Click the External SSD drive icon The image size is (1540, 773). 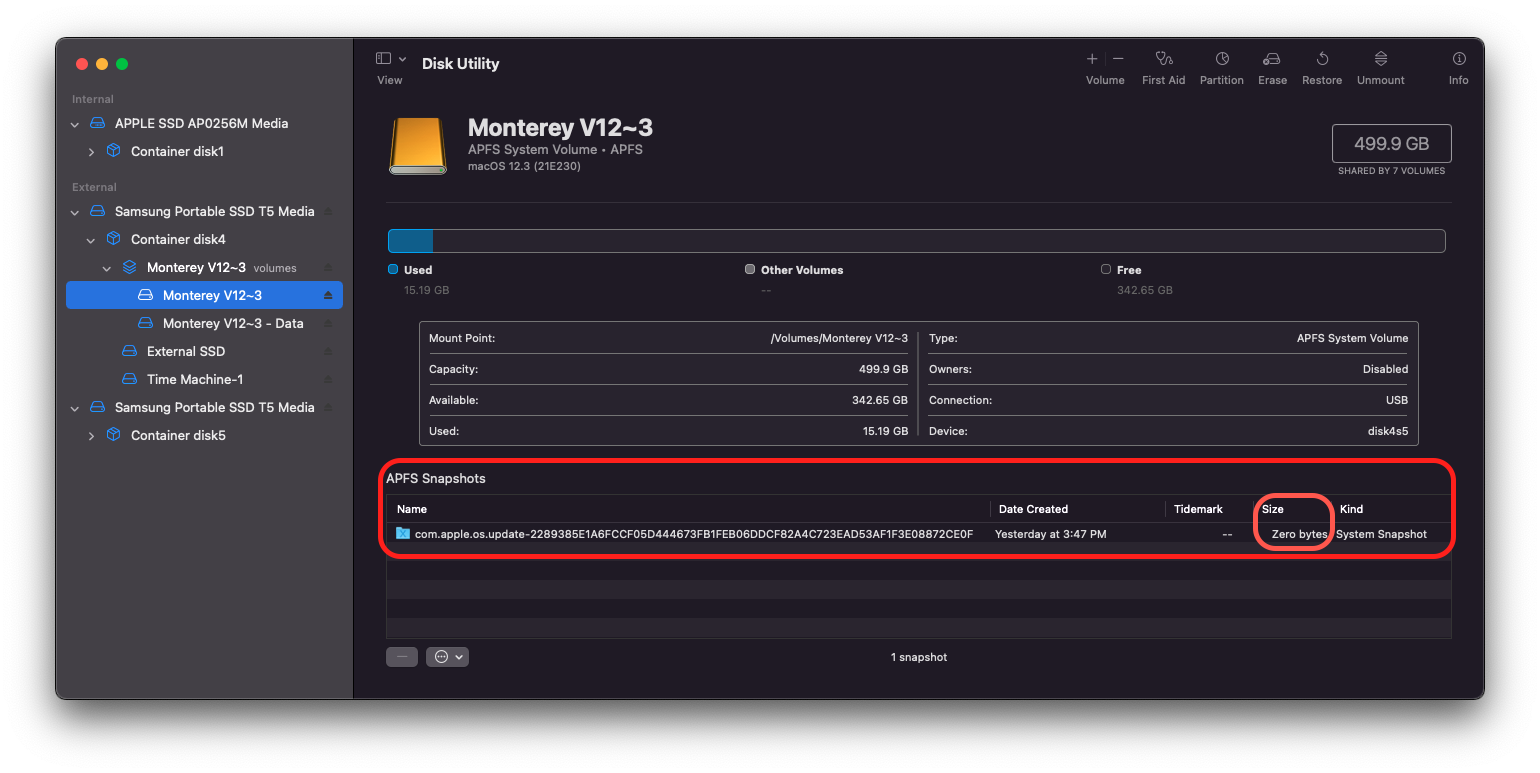(129, 352)
